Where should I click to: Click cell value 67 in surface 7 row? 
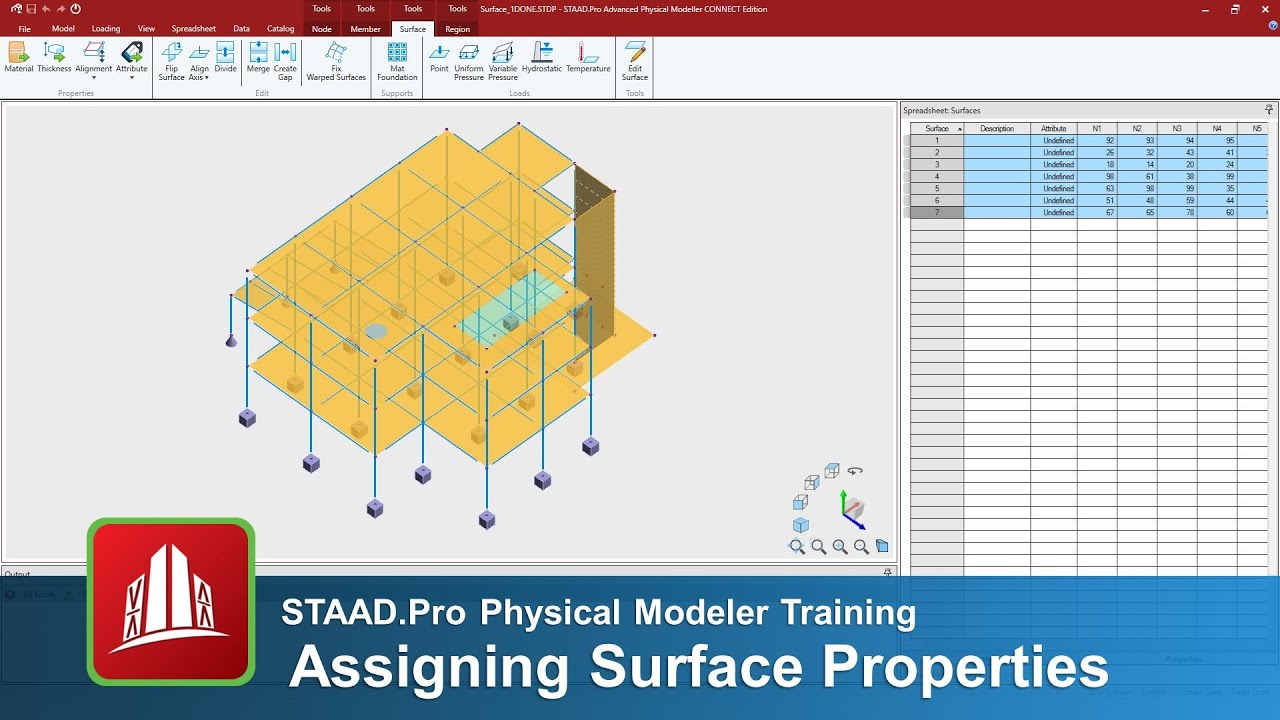[1097, 212]
